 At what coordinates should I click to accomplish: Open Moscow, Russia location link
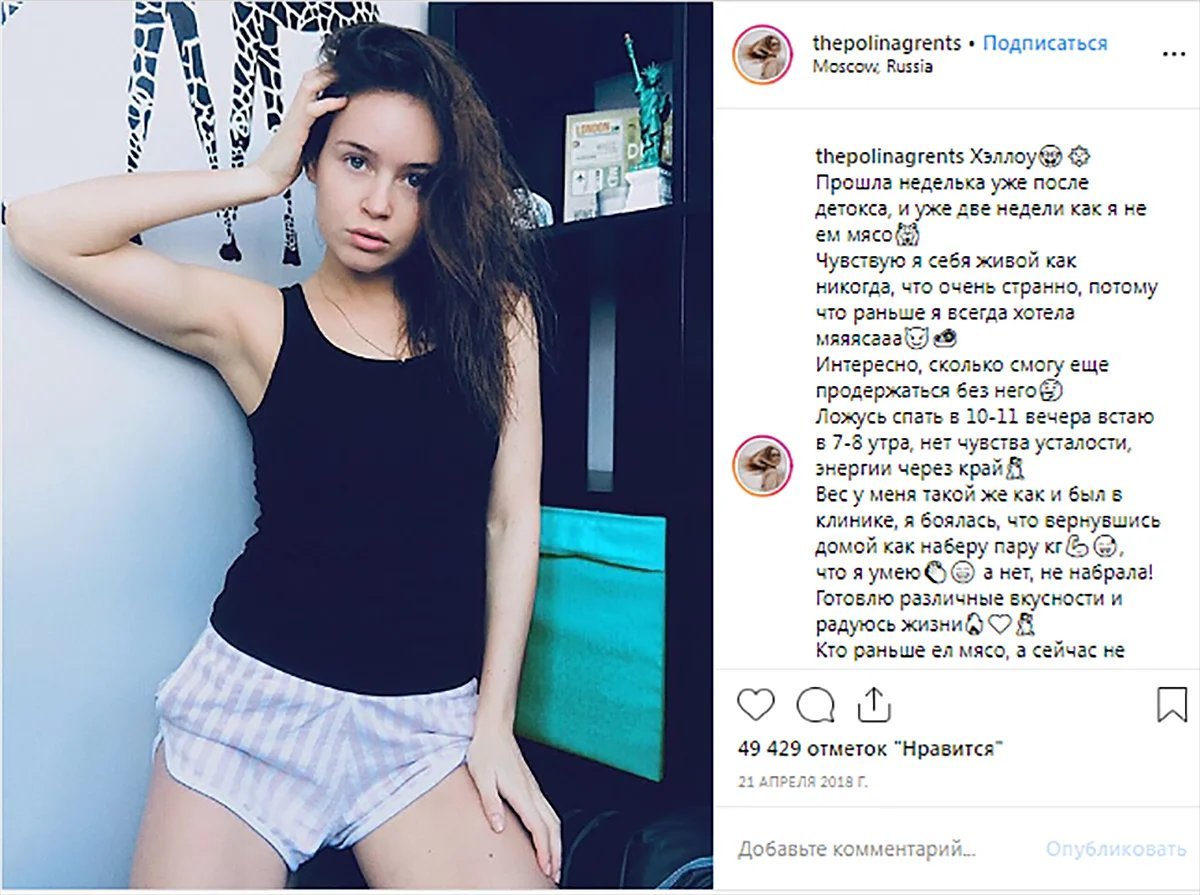(x=873, y=68)
